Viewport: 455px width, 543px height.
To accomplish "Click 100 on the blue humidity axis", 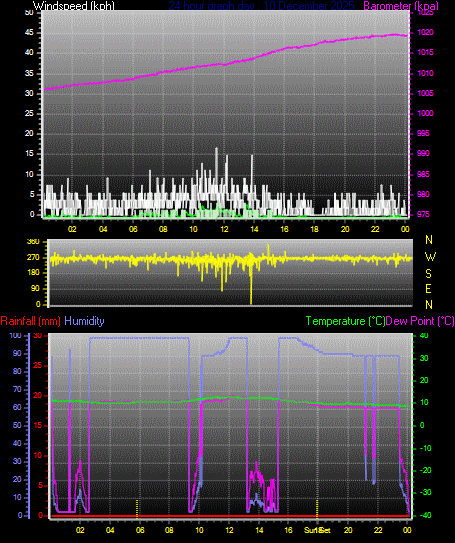I will 15,336.
